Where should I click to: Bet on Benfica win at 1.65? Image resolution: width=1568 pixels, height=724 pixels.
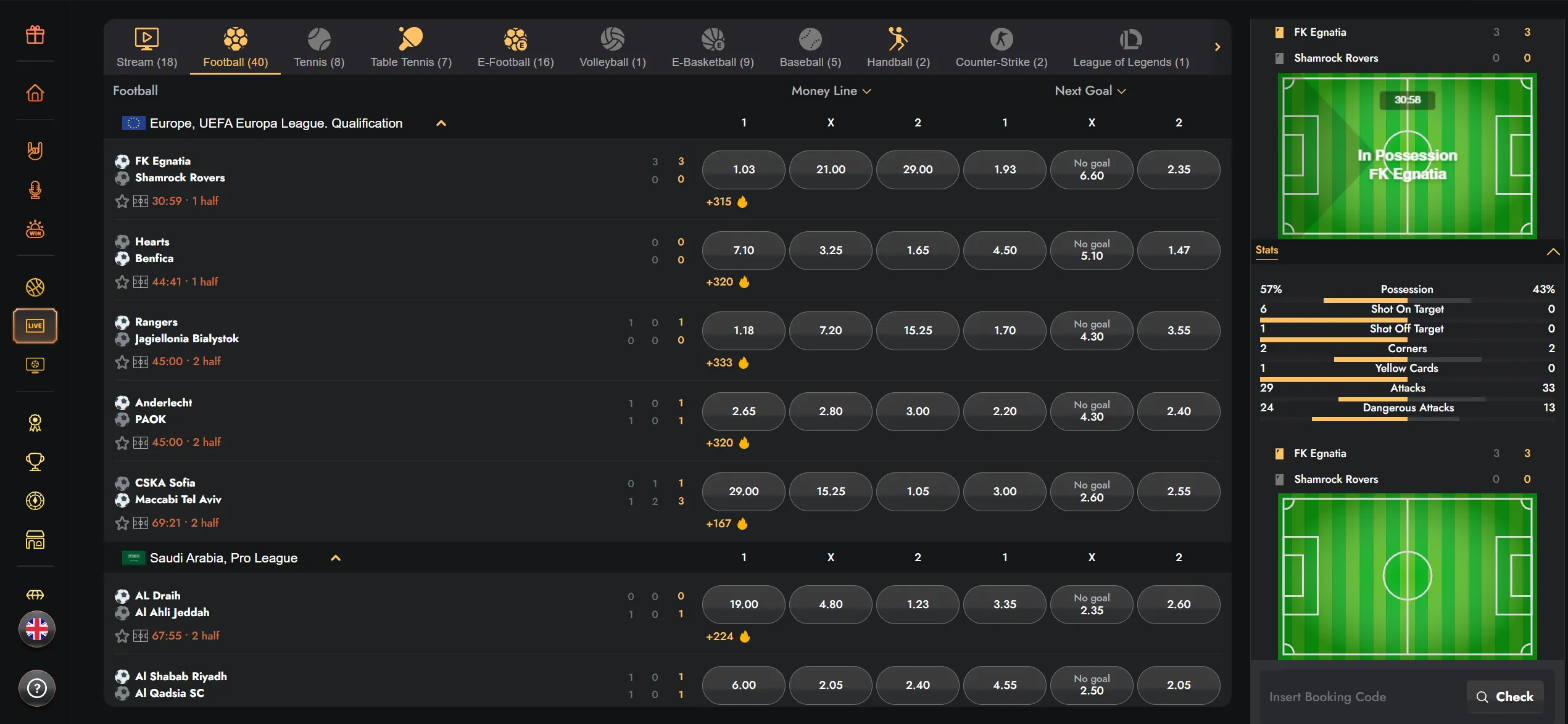click(x=918, y=250)
